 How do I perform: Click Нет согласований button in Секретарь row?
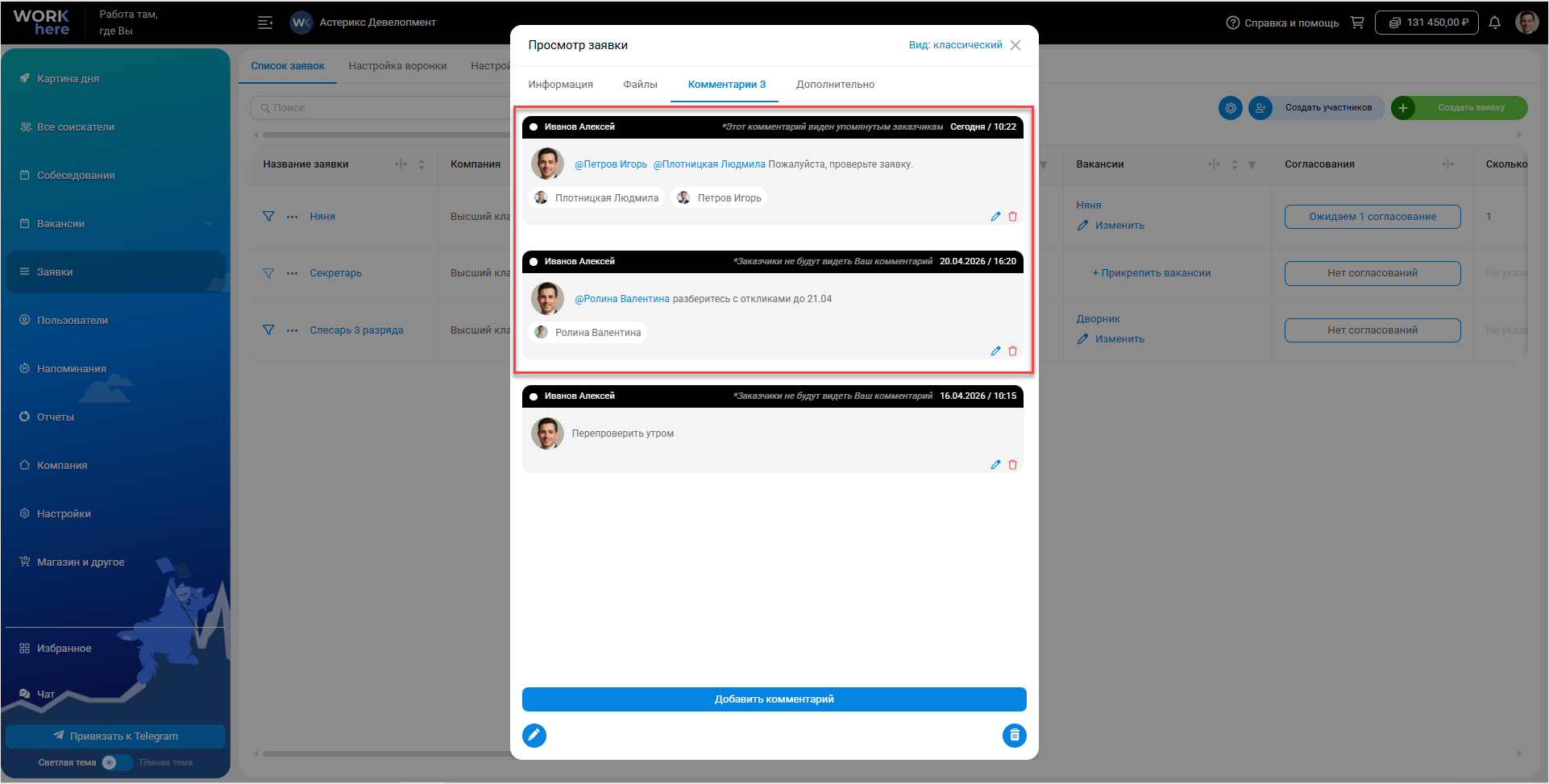tap(1373, 273)
